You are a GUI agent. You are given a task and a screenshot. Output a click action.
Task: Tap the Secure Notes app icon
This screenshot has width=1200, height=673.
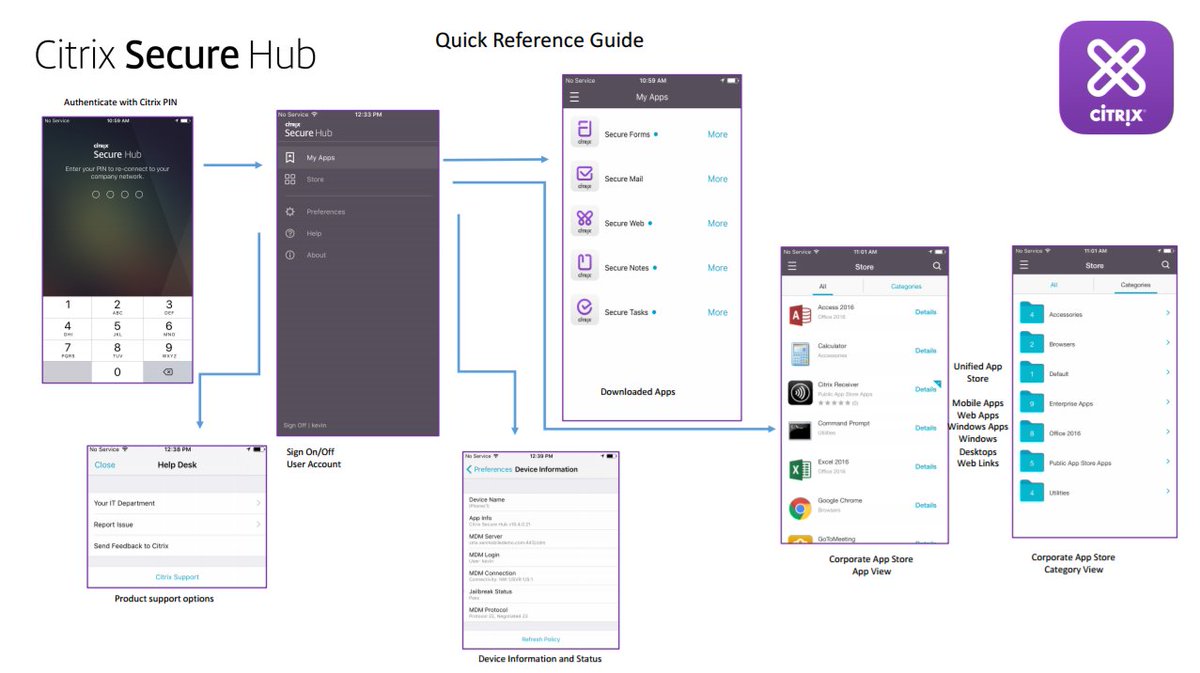coord(585,267)
